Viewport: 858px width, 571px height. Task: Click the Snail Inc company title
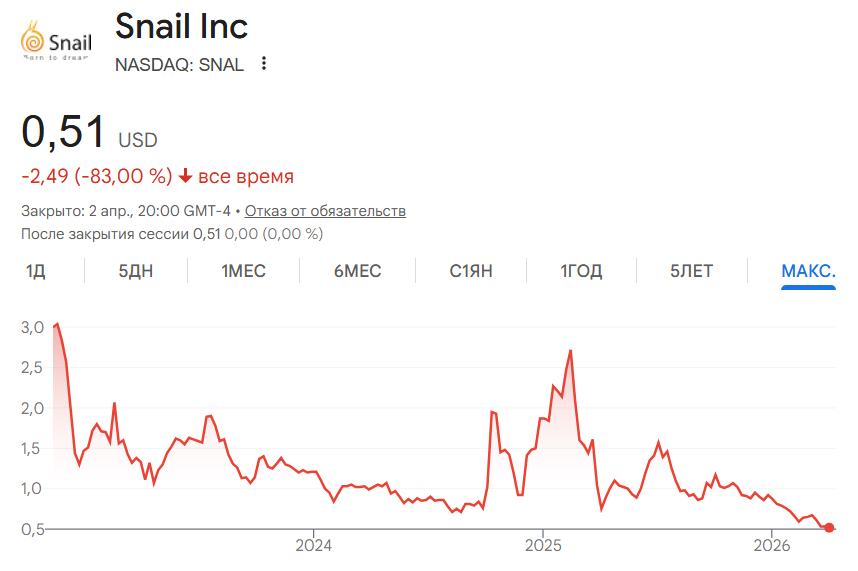[x=181, y=26]
